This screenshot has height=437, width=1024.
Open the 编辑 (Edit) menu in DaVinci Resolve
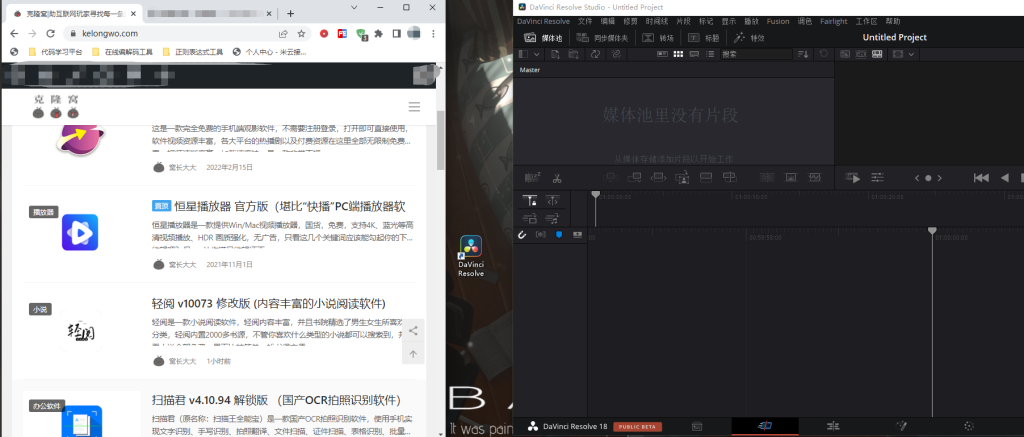click(x=607, y=22)
